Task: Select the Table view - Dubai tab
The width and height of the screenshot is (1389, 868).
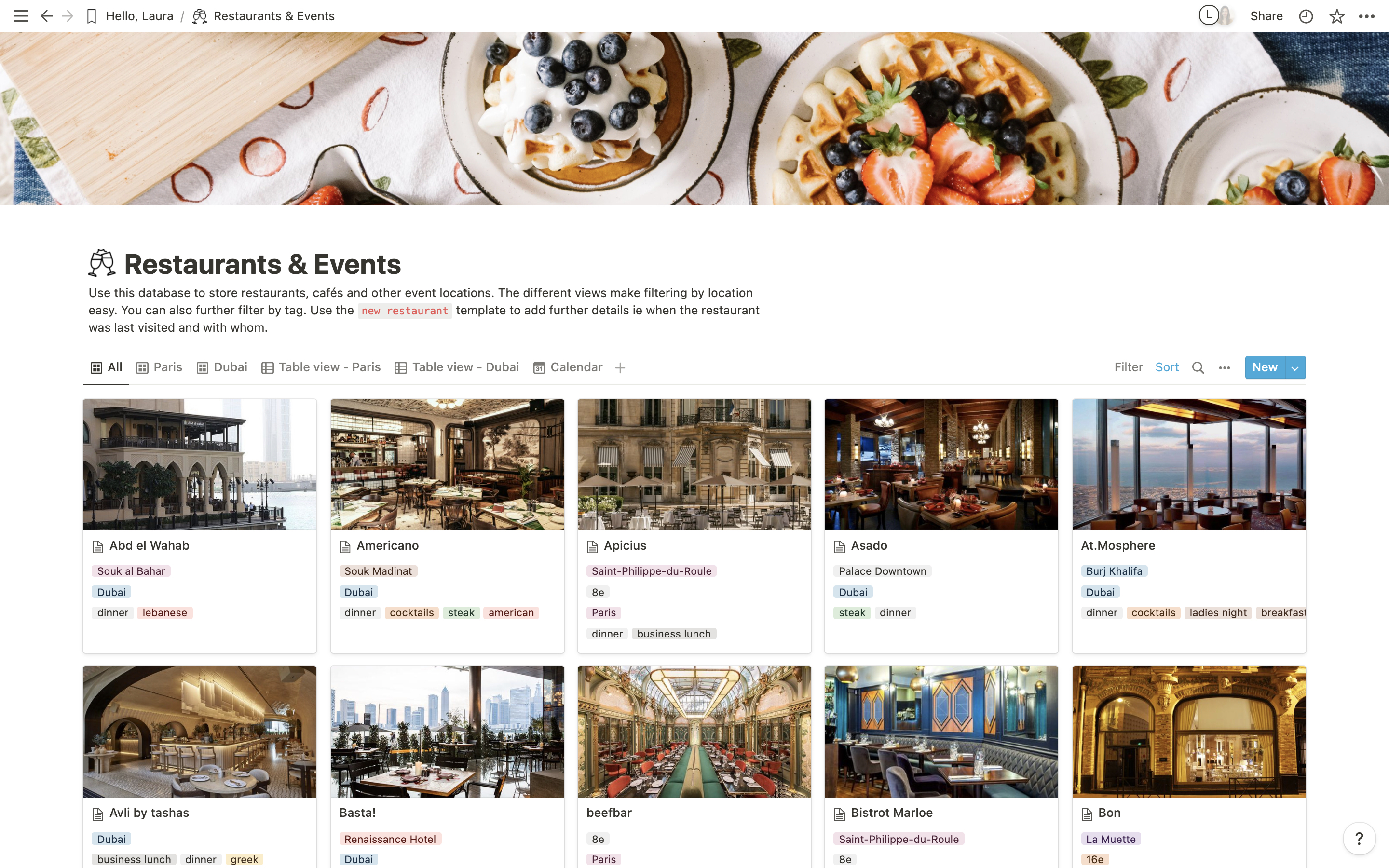Action: pyautogui.click(x=457, y=367)
